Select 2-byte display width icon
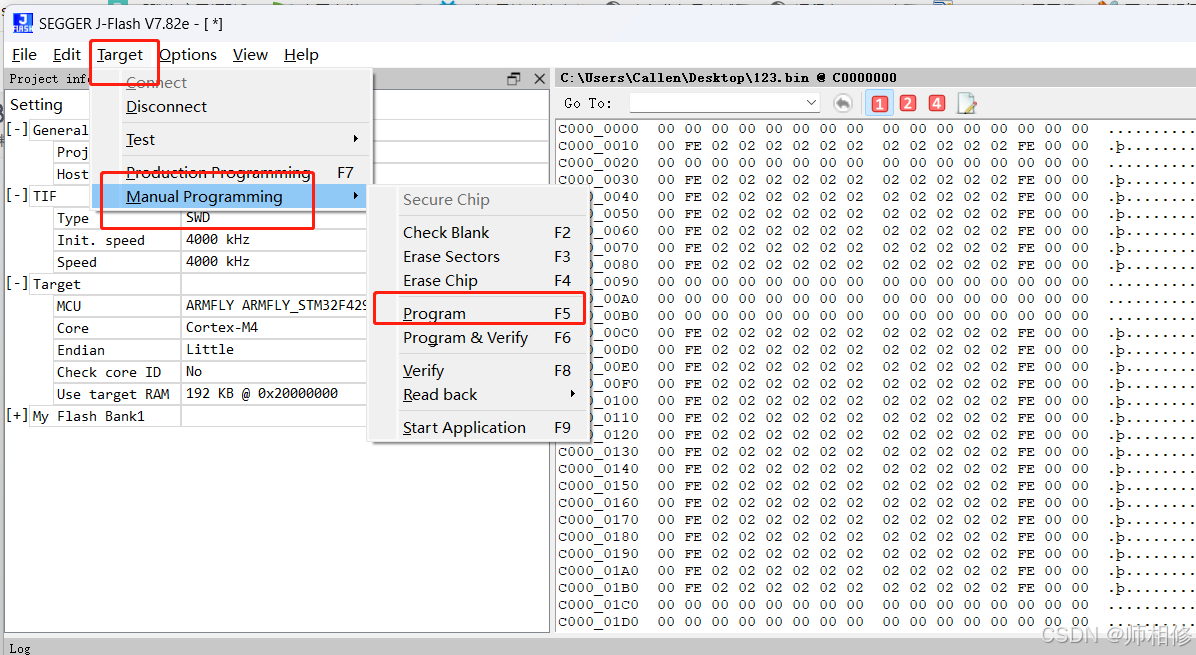Viewport: 1196px width, 655px height. (908, 104)
